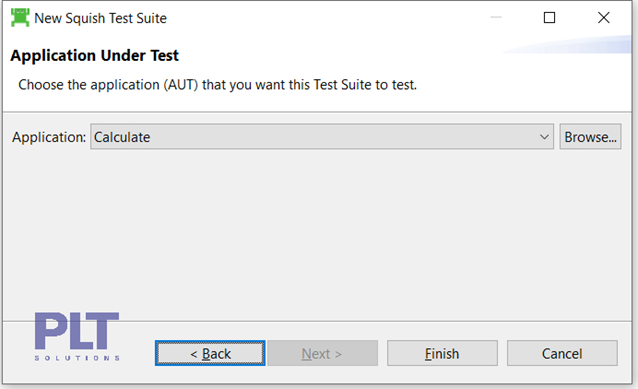Click the Choose the application description text

(x=218, y=85)
